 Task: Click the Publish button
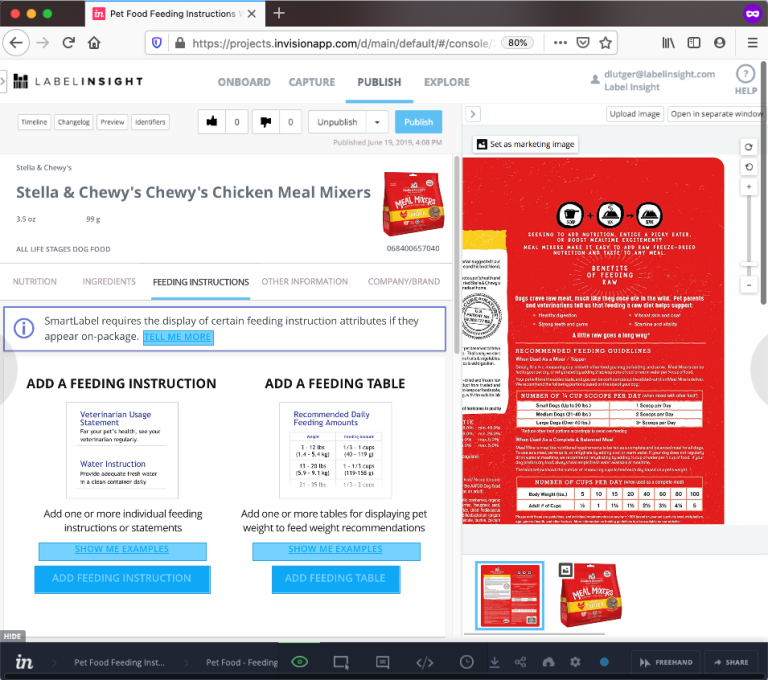(x=418, y=122)
